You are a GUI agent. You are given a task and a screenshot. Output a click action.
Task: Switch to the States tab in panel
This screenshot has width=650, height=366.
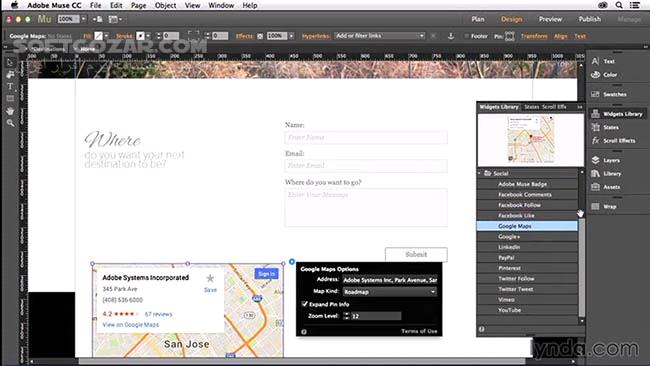tap(531, 107)
